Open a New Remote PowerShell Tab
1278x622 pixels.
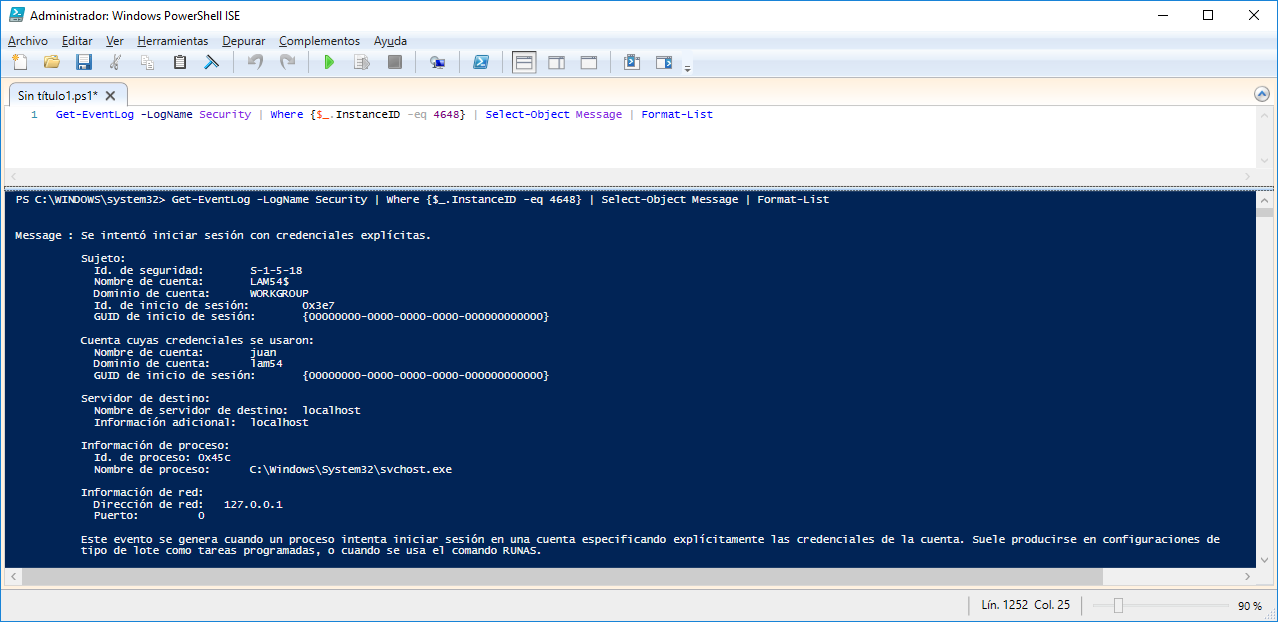click(437, 61)
